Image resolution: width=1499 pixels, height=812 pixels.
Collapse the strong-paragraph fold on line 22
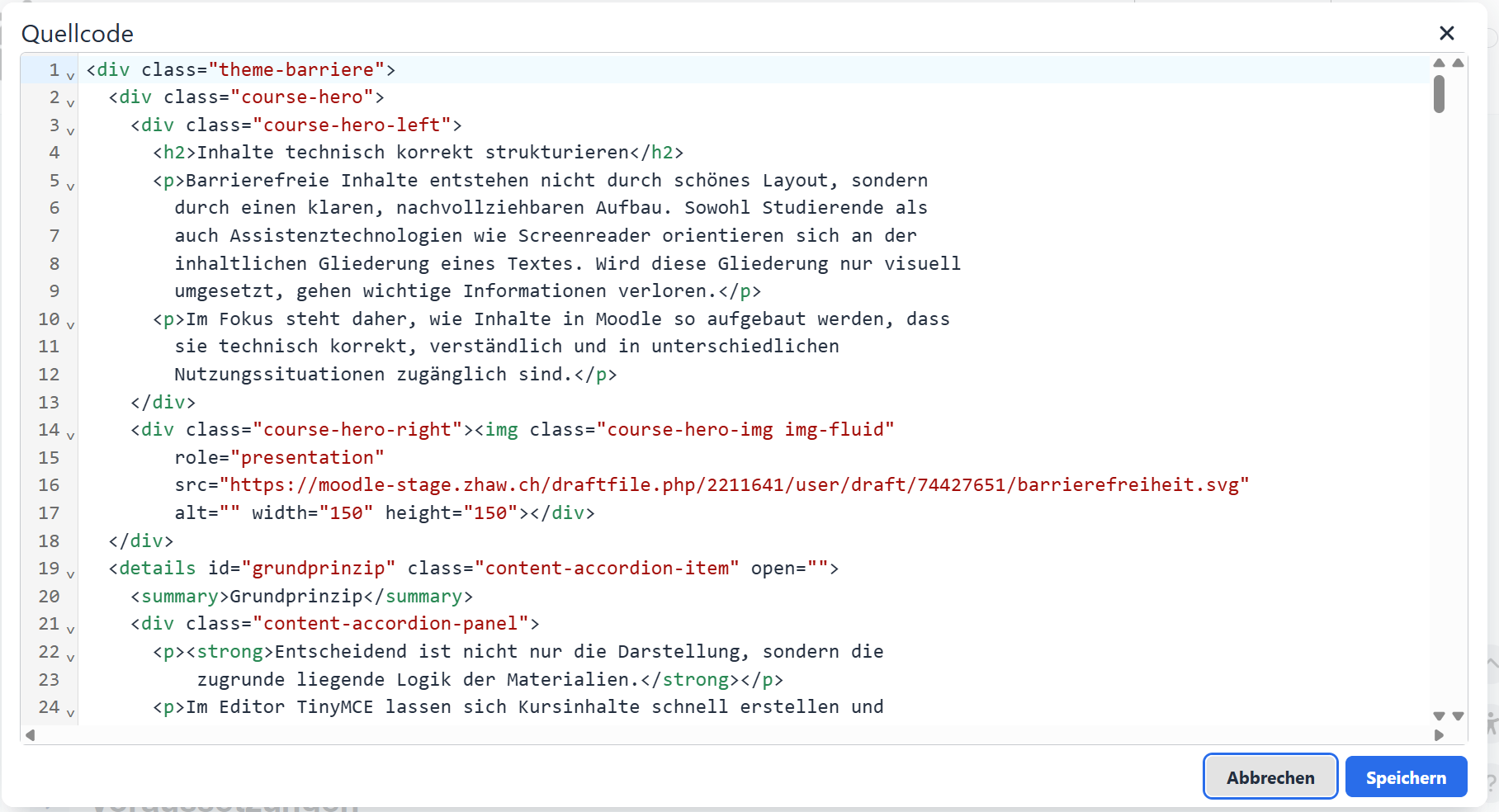(70, 657)
